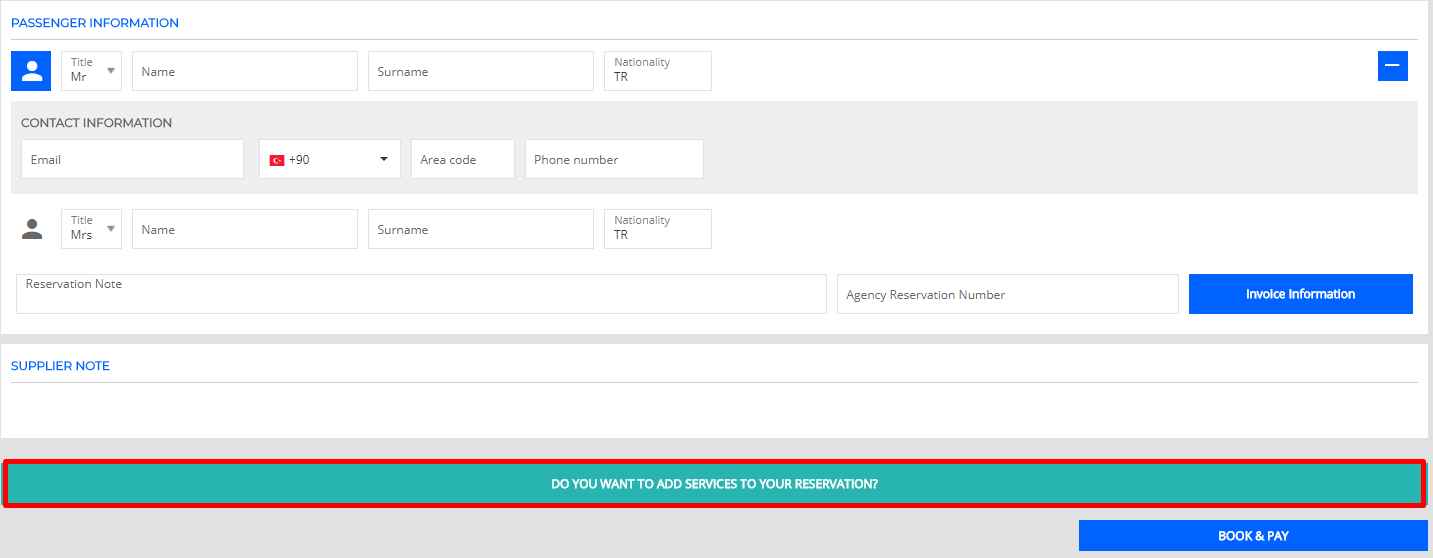This screenshot has width=1433, height=558.
Task: Click the grey second passenger person icon
Action: (32, 229)
